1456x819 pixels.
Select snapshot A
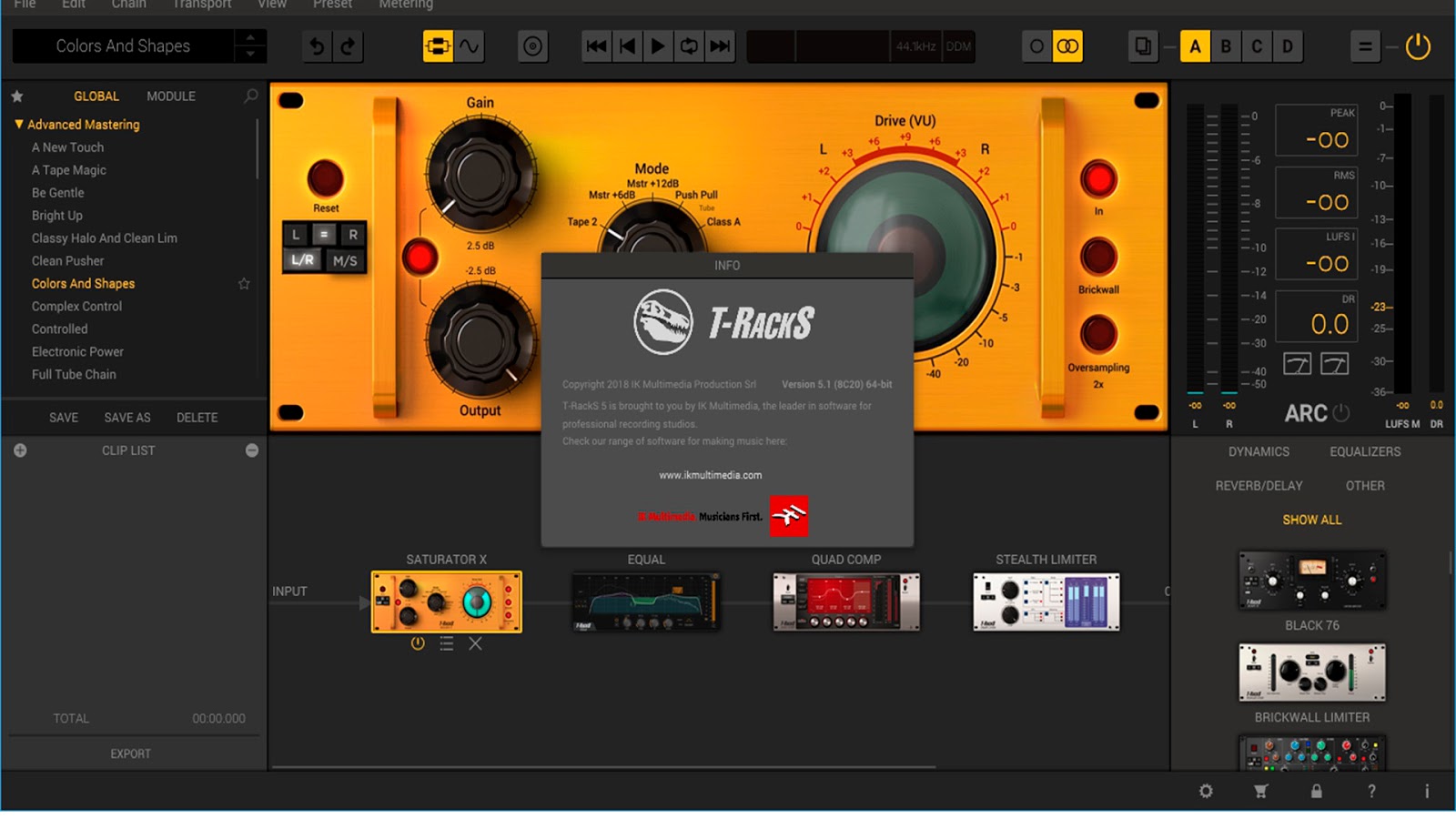click(1195, 46)
